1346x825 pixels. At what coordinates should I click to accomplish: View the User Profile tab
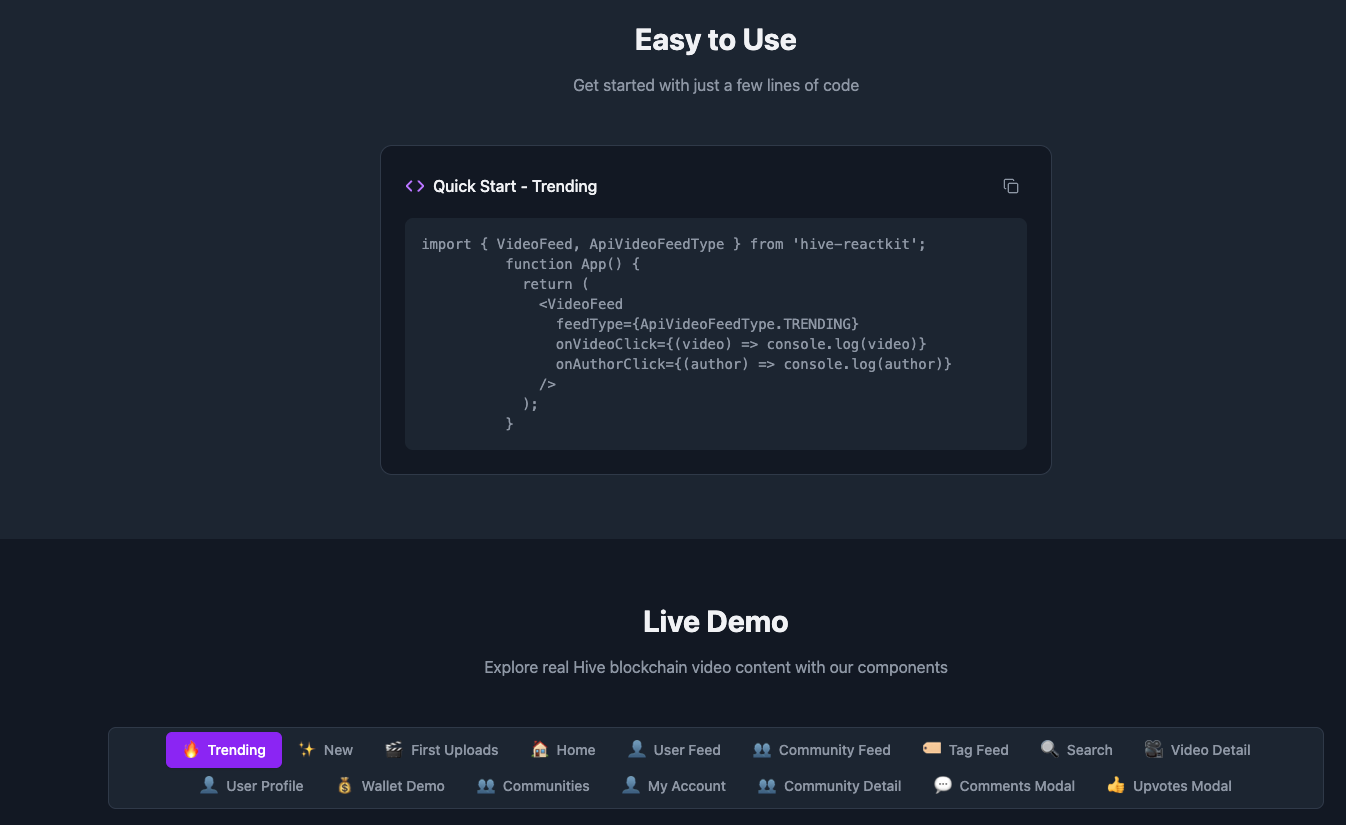(252, 786)
